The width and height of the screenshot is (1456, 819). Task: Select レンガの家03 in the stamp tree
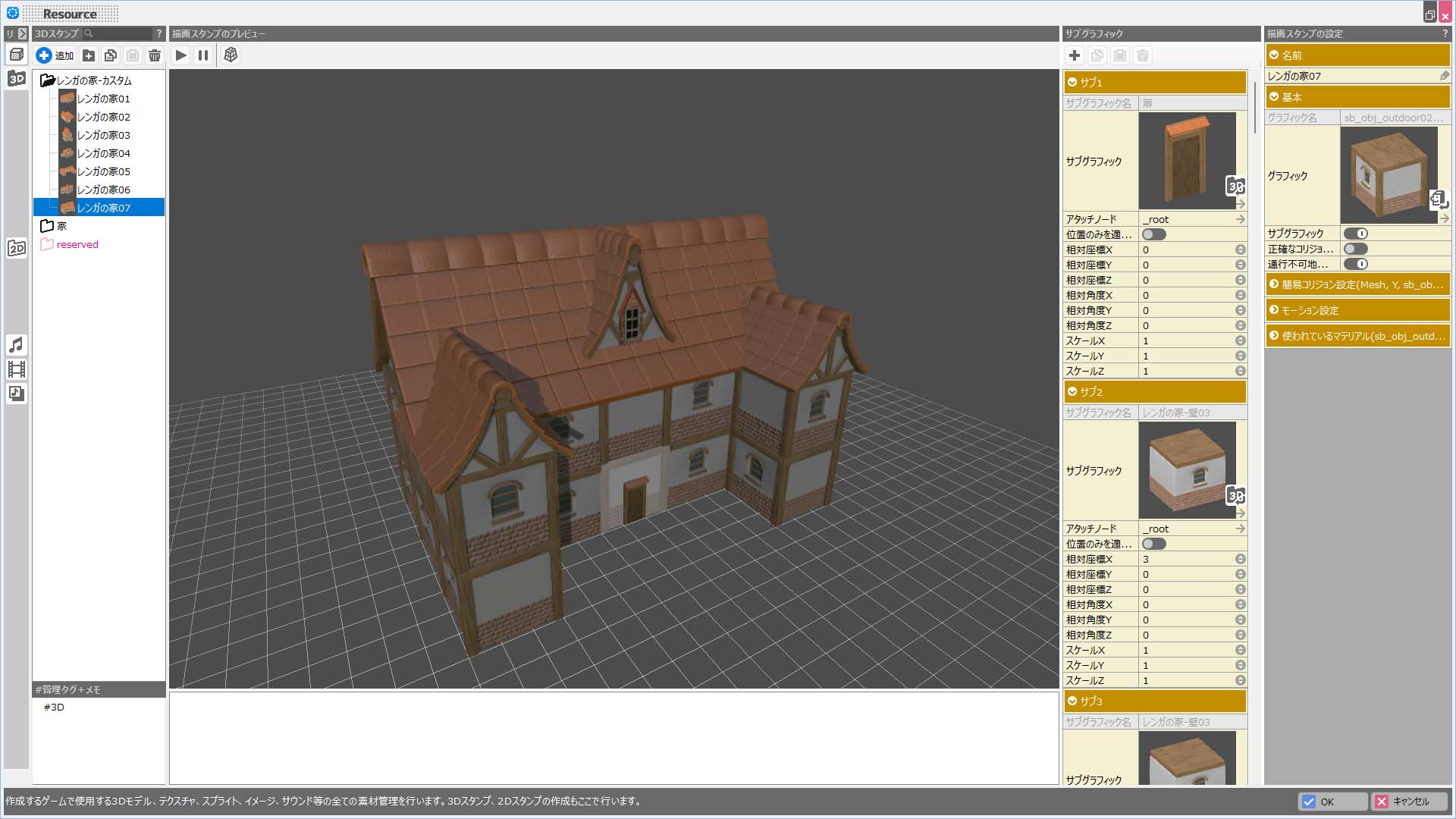103,135
